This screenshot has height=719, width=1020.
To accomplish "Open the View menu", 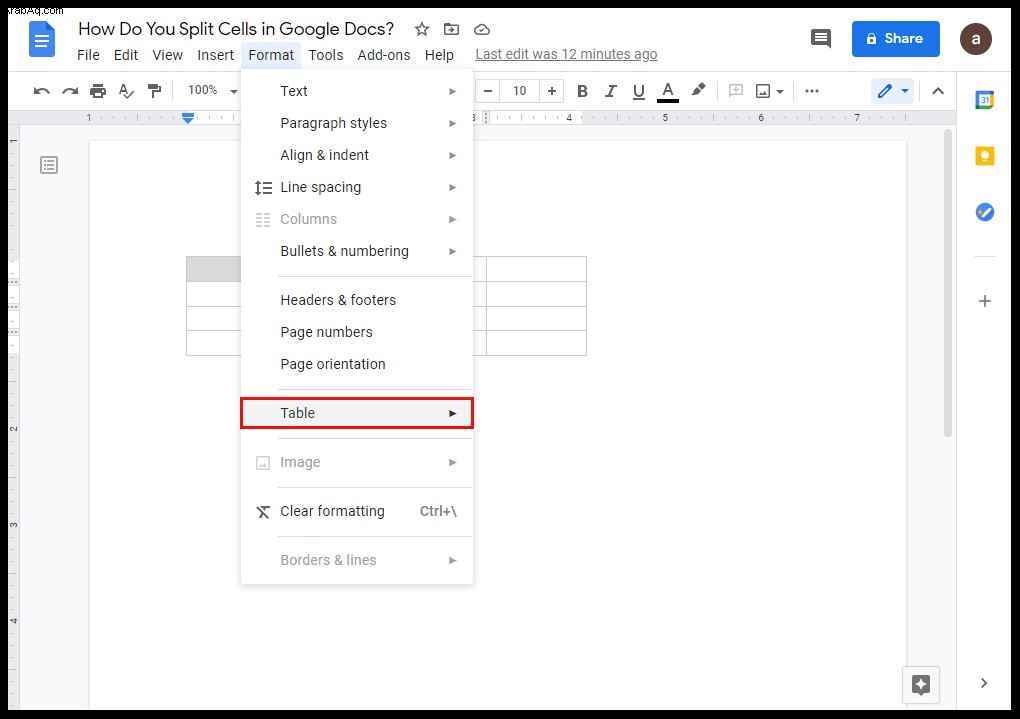I will tap(167, 55).
